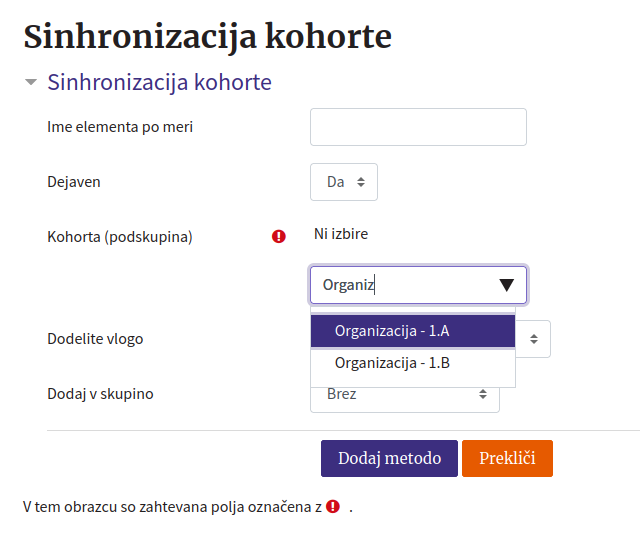Click required icon in the footer note
This screenshot has height=545, width=640.
click(x=333, y=507)
